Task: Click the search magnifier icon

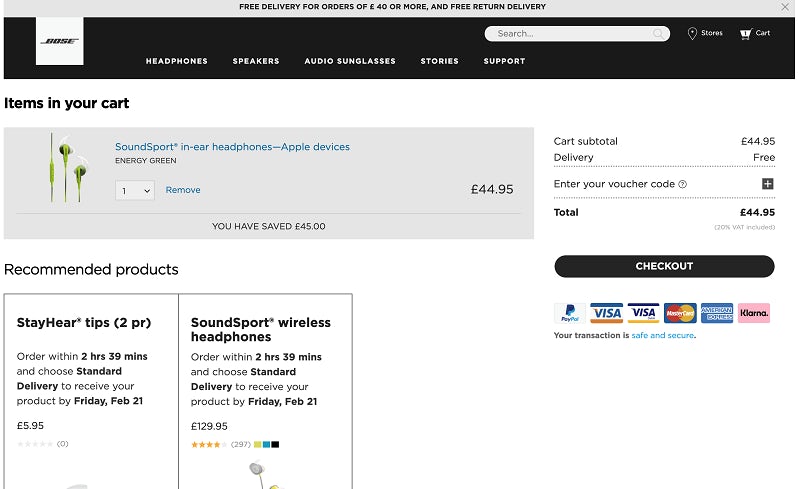Action: click(x=659, y=34)
